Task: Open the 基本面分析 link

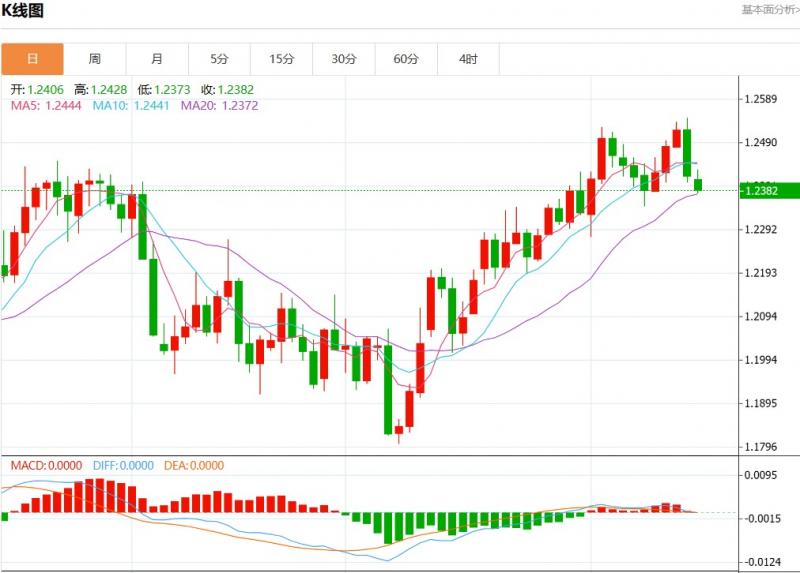Action: pyautogui.click(x=770, y=9)
